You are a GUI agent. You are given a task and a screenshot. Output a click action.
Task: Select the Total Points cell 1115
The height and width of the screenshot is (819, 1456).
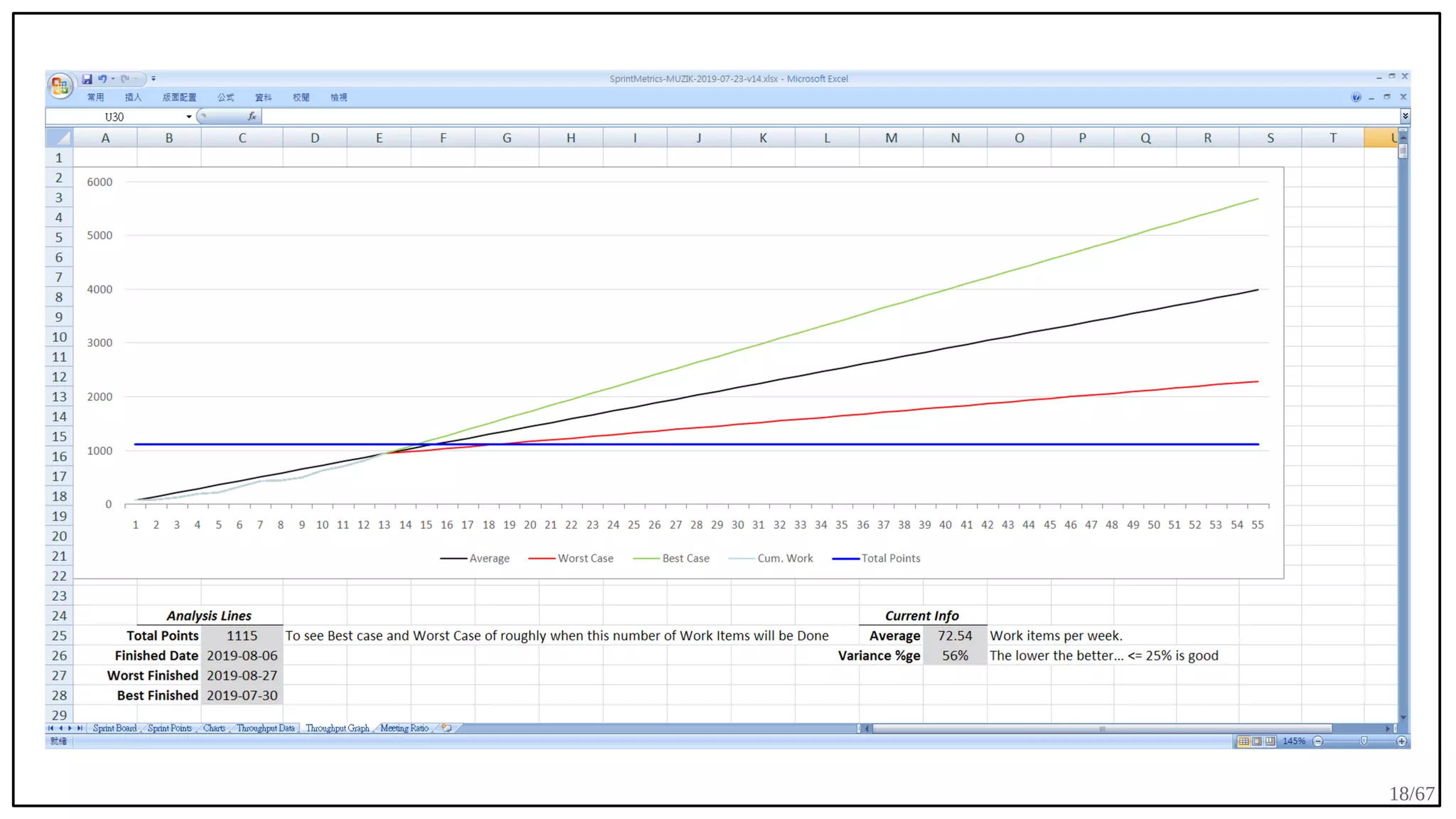pos(242,636)
